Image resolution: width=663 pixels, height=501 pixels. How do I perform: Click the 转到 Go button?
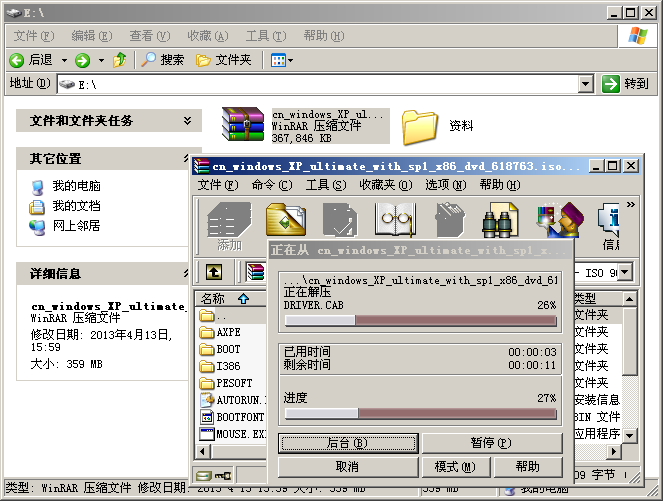coord(625,84)
